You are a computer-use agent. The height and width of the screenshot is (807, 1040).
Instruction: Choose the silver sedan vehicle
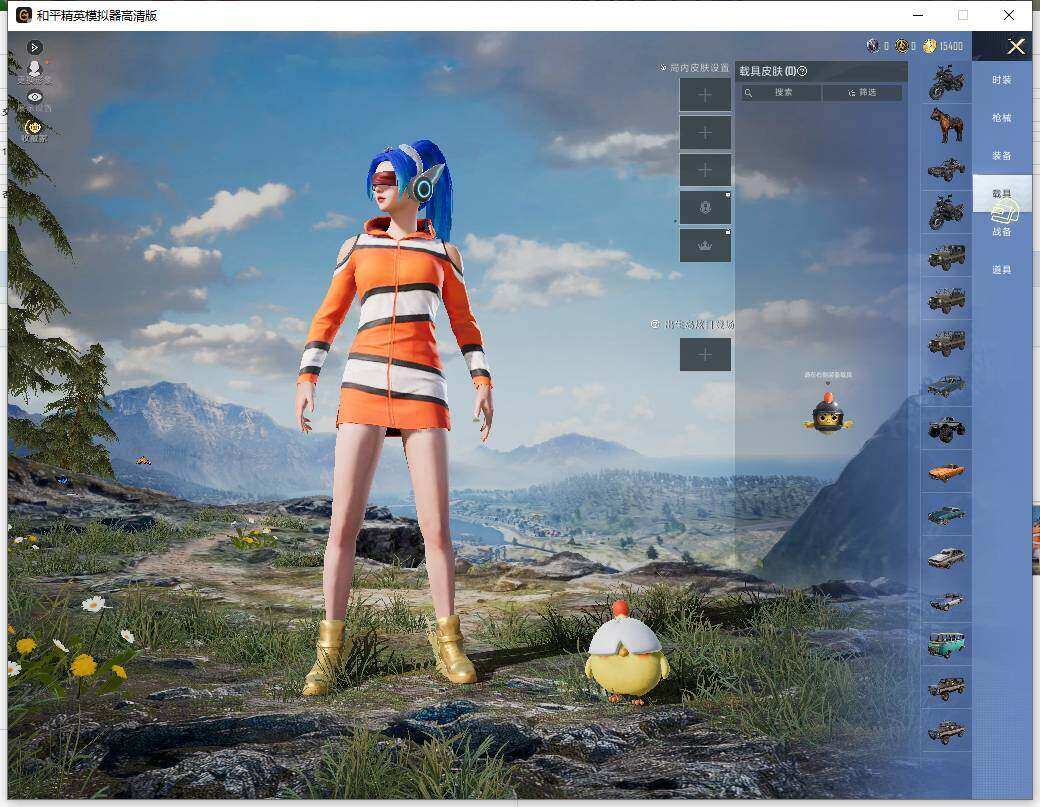point(946,558)
